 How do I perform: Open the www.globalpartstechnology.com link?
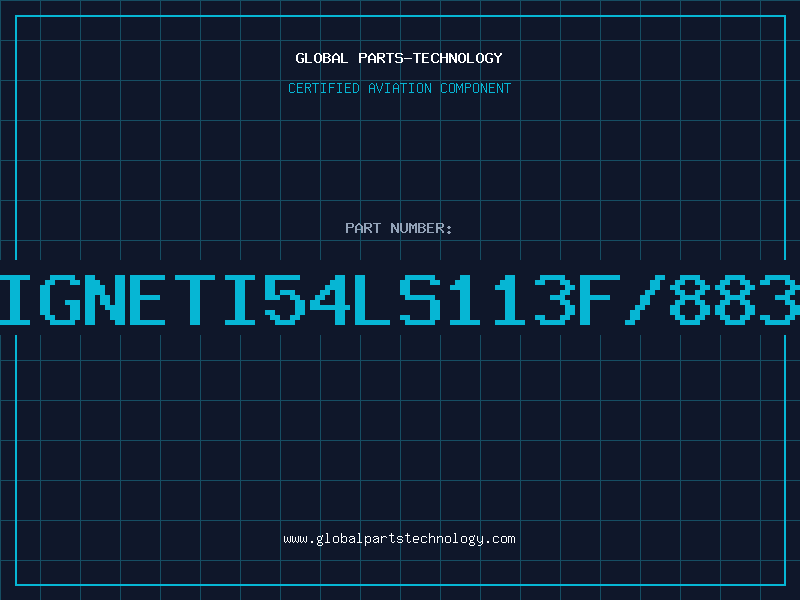(x=399, y=539)
